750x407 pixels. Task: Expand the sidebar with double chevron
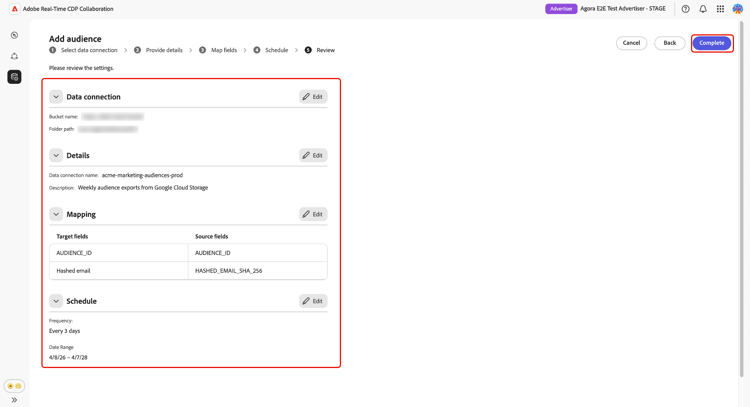click(14, 400)
